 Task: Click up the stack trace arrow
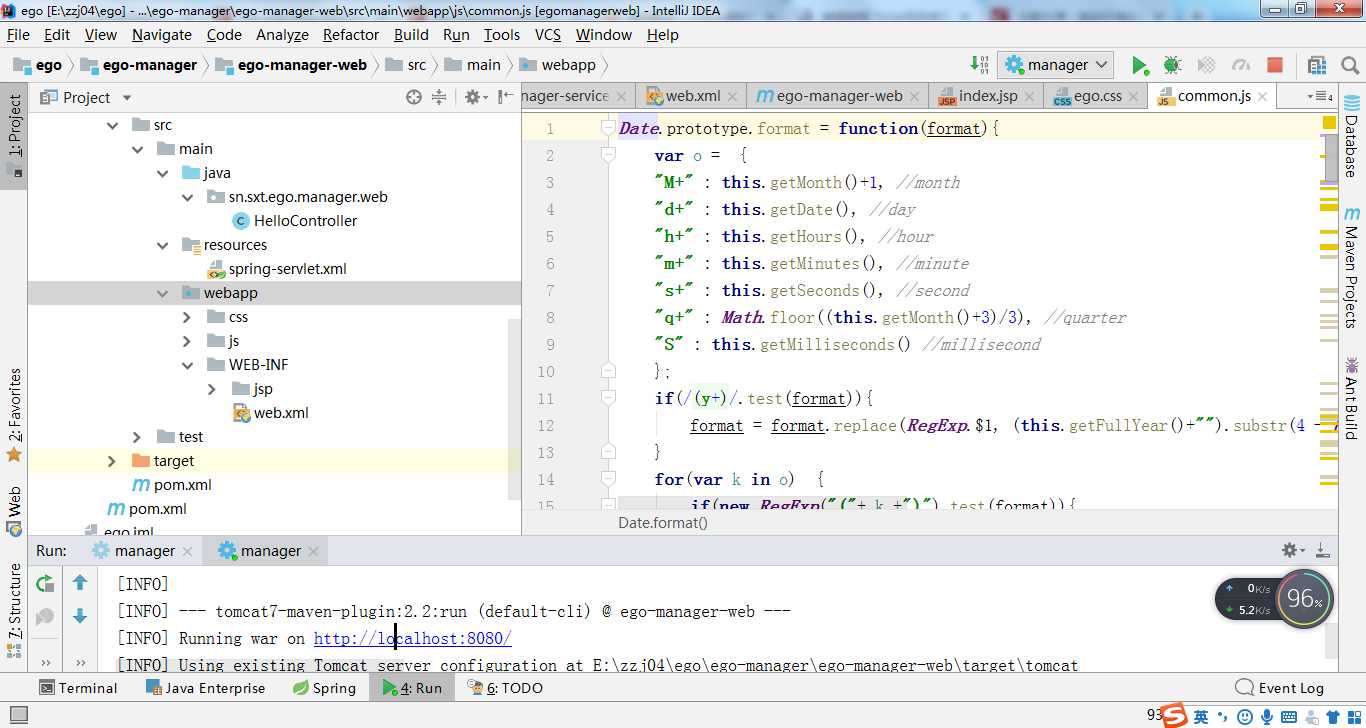pos(81,583)
